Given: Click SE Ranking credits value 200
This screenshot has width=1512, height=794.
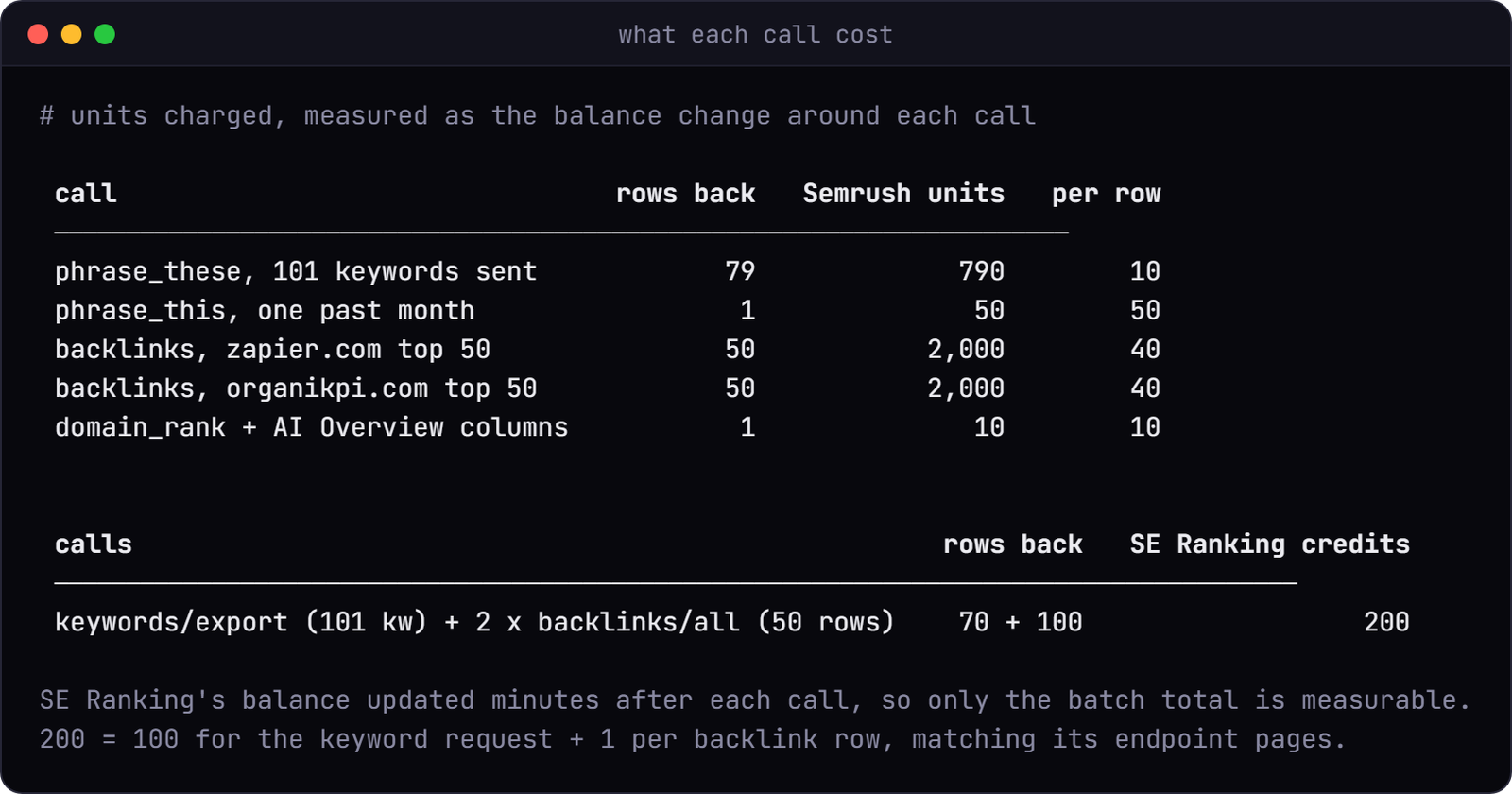Looking at the screenshot, I should click(x=1387, y=622).
